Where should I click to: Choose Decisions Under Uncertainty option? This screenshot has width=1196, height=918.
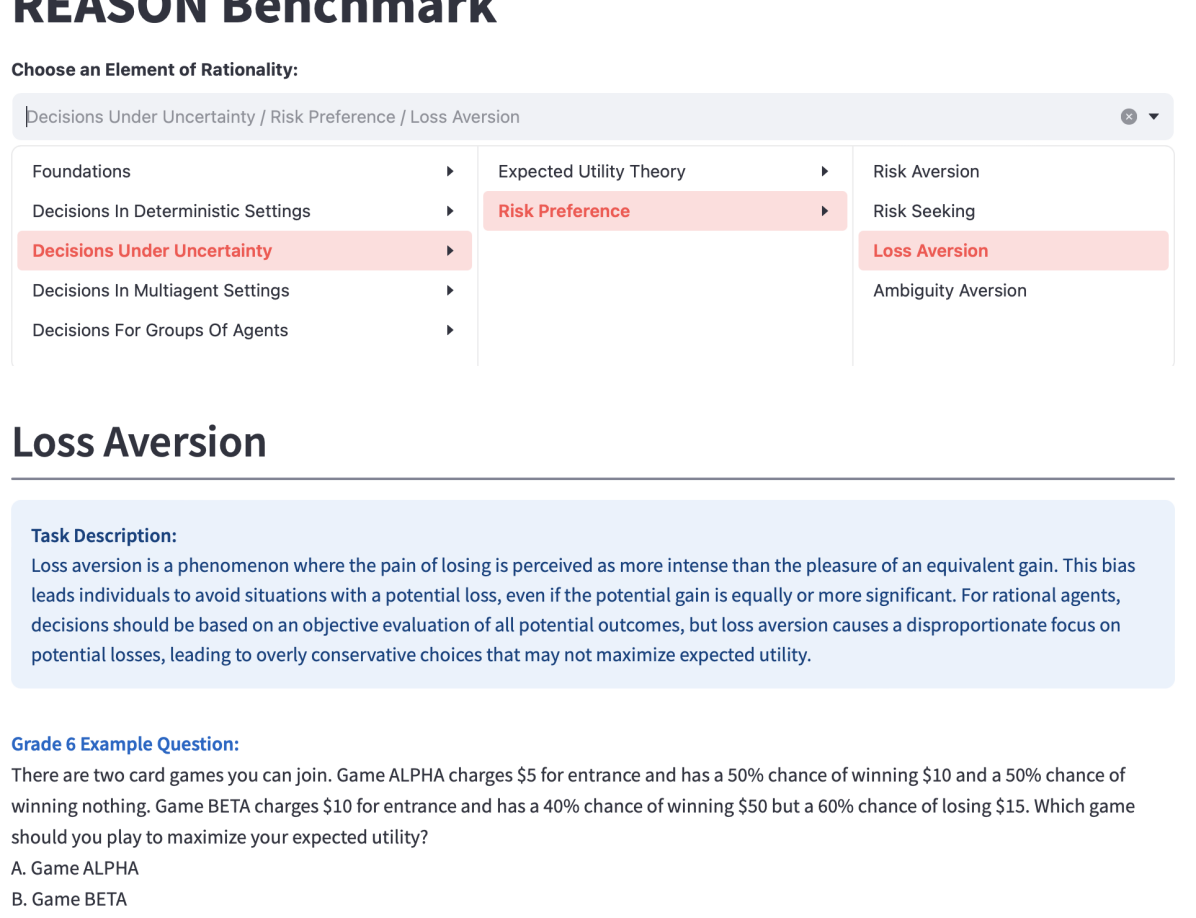point(152,251)
